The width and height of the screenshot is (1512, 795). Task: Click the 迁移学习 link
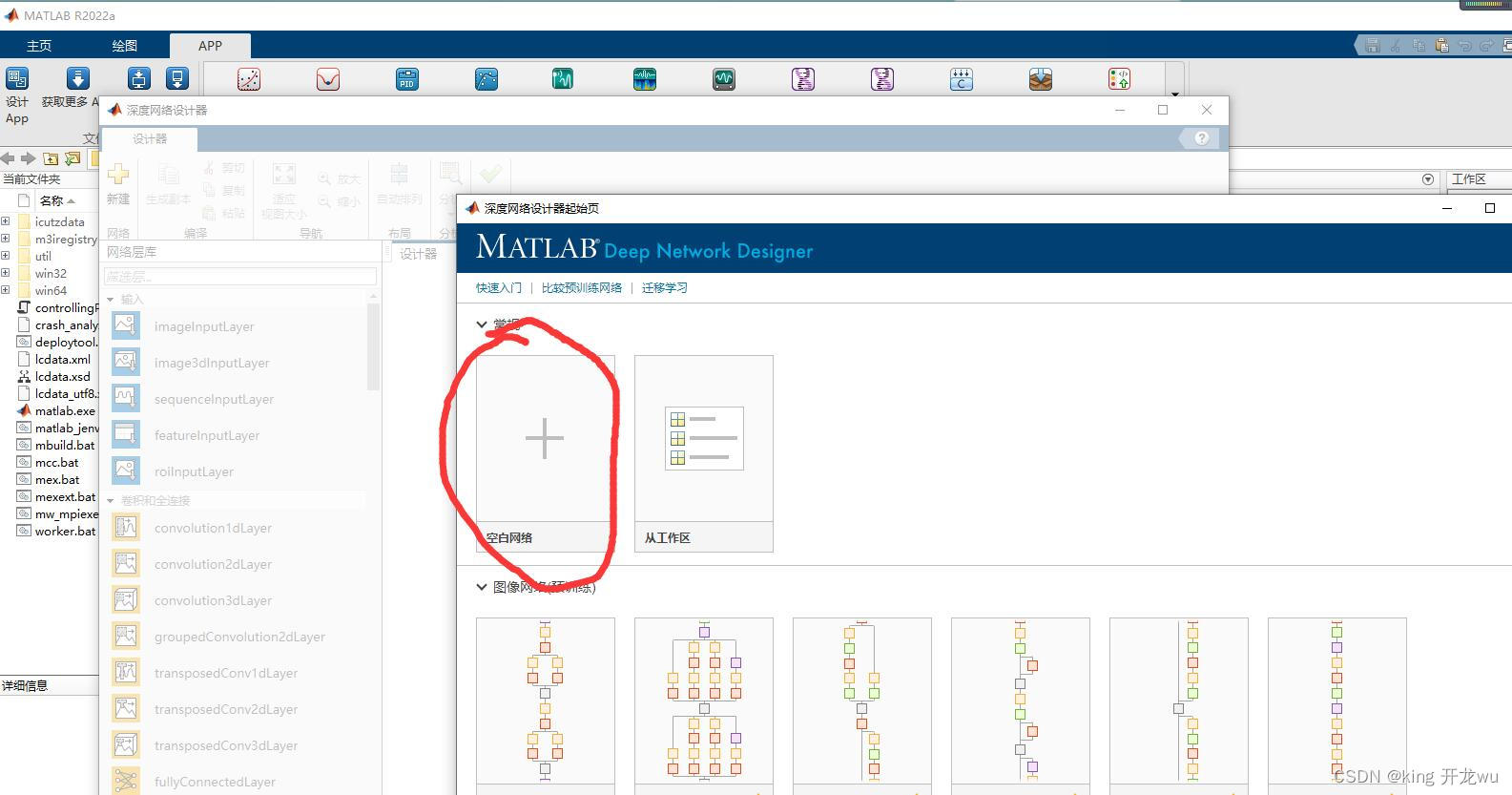coord(665,287)
